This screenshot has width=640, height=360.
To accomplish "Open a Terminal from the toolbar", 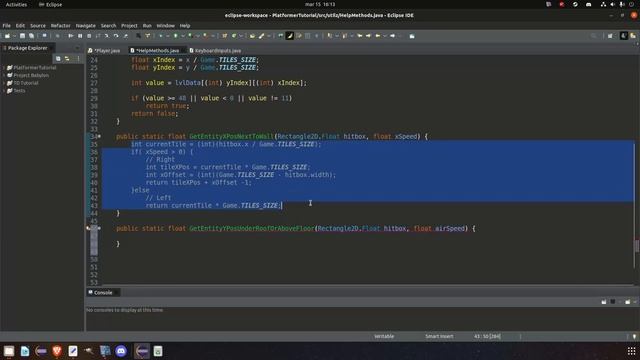I will (x=44, y=36).
